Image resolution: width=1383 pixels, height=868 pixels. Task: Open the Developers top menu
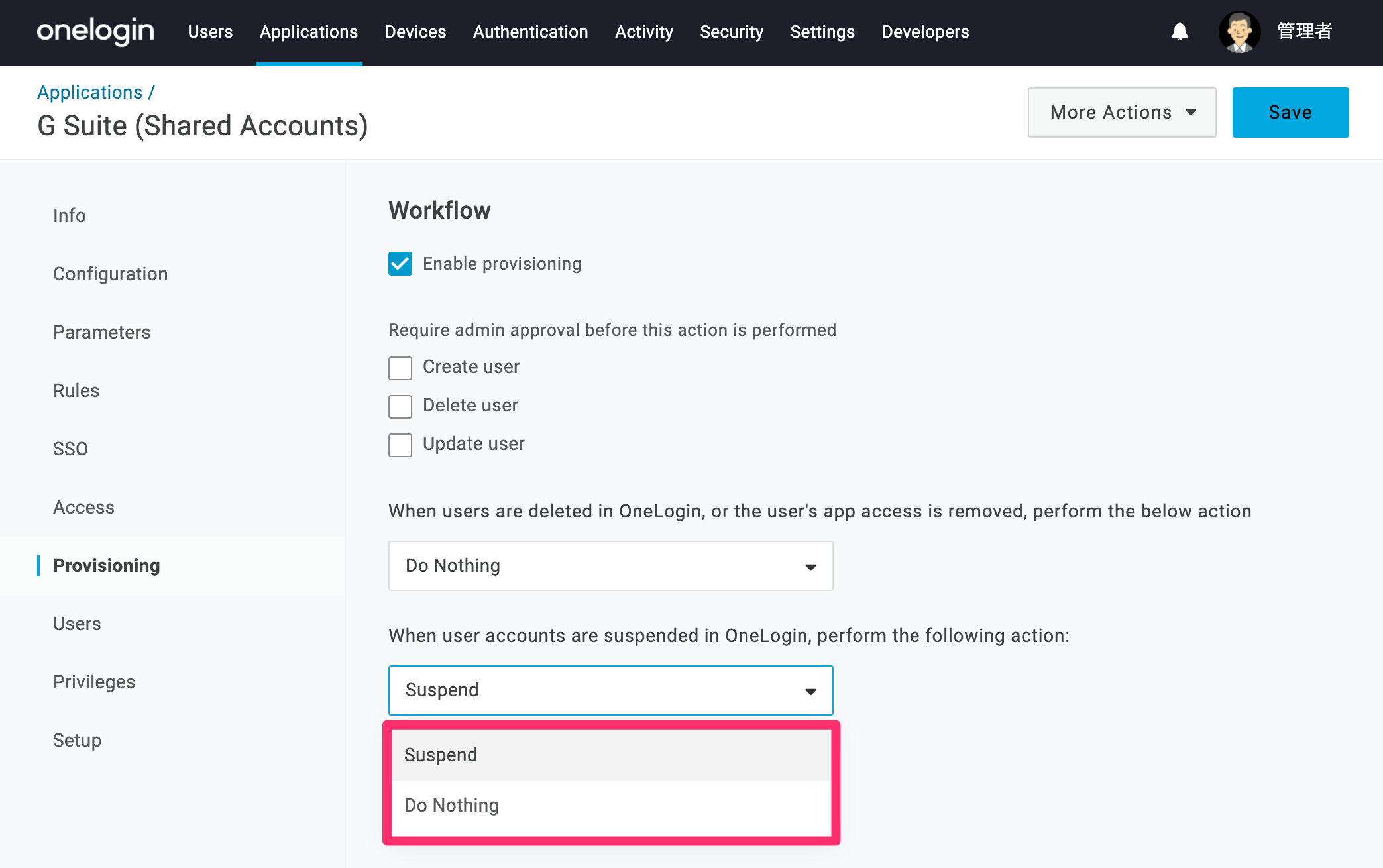click(x=925, y=32)
